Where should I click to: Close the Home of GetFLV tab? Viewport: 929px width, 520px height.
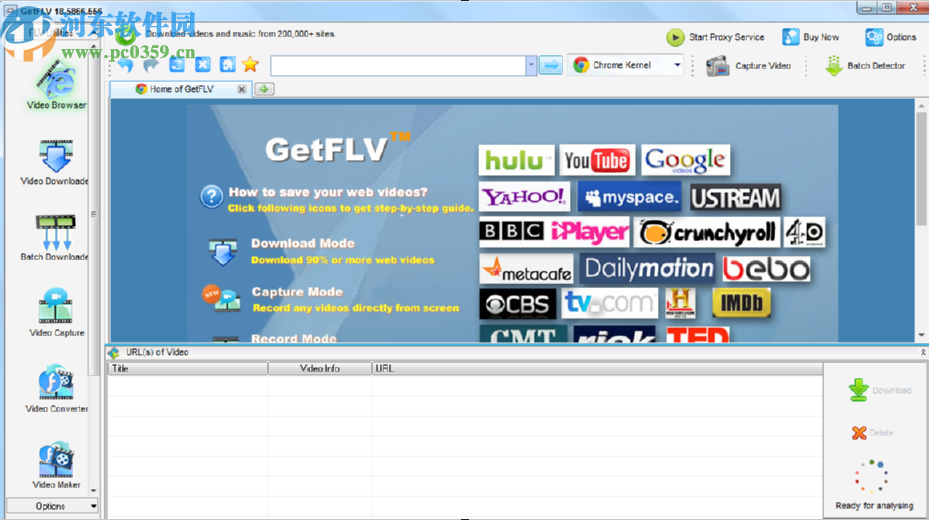pos(241,89)
